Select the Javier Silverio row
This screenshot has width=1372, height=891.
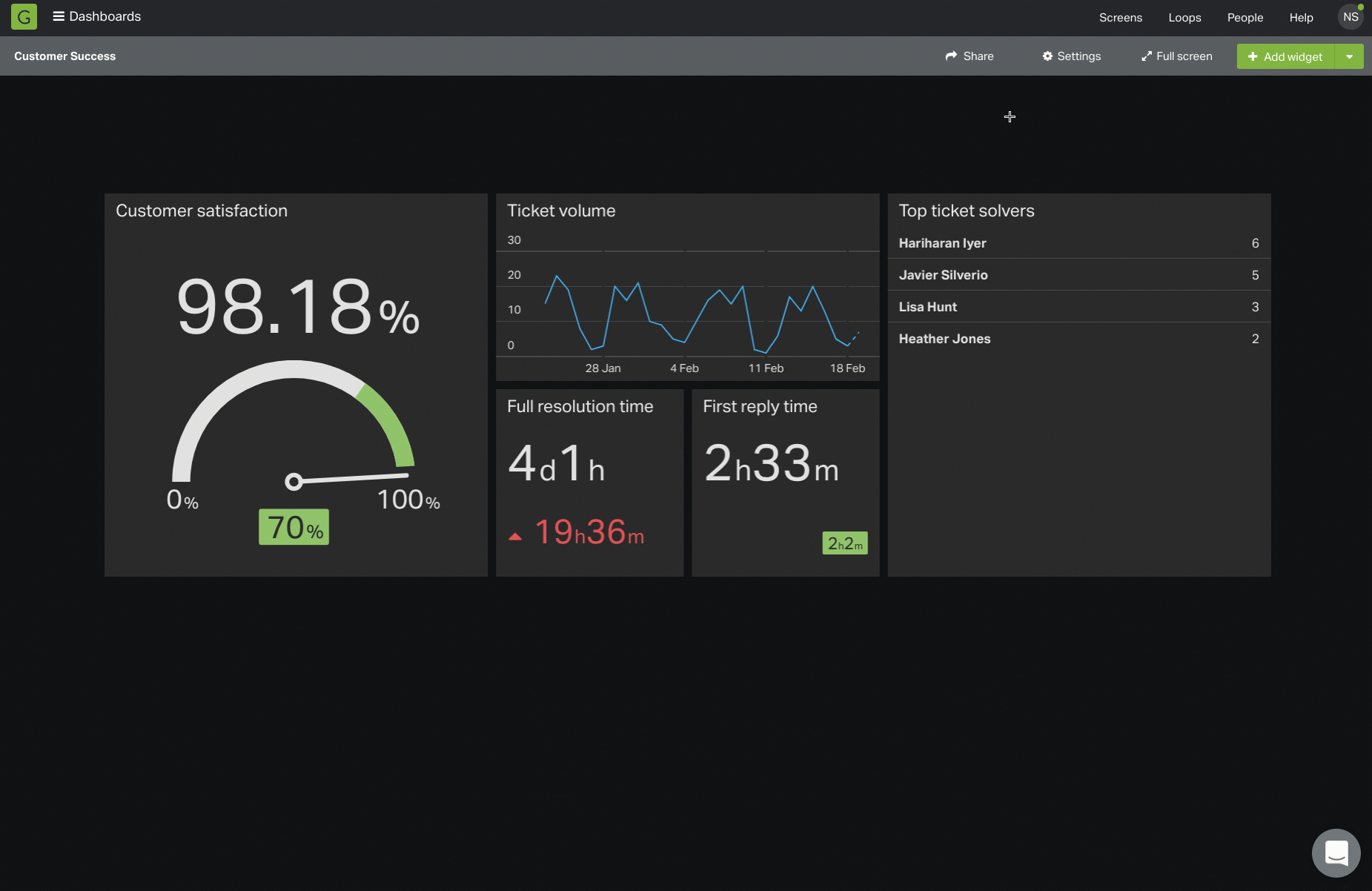tap(1079, 275)
